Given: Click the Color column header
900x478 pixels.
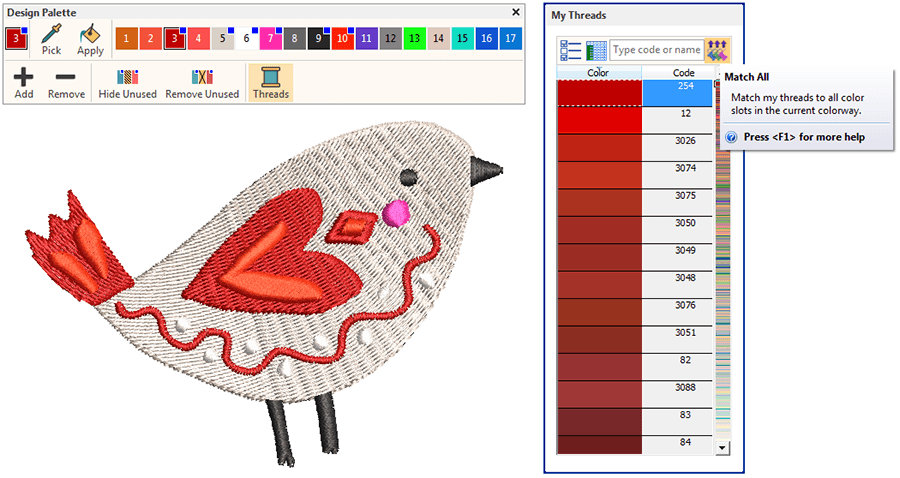Looking at the screenshot, I should (598, 73).
